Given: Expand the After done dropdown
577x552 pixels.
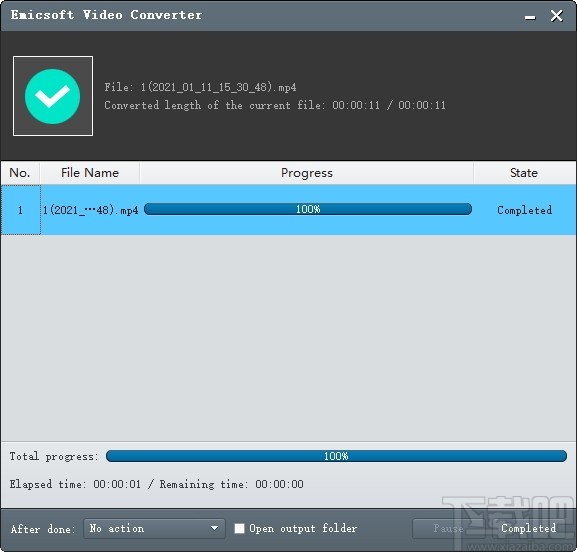Looking at the screenshot, I should point(154,528).
